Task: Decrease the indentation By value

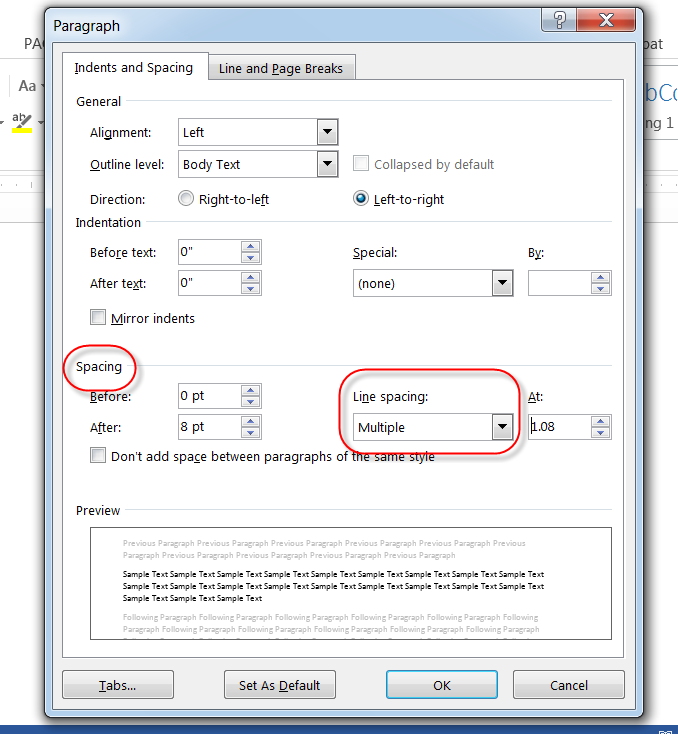Action: 600,289
